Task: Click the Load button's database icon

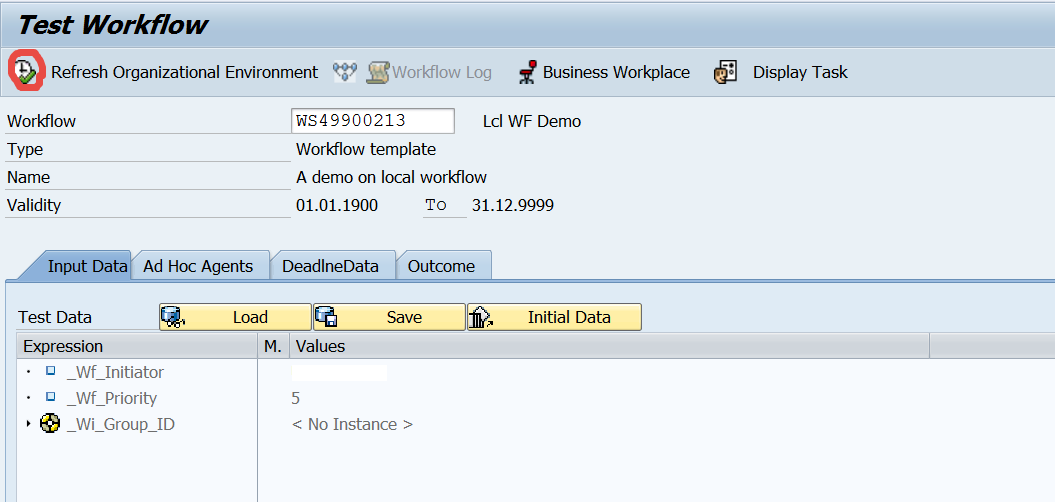Action: pos(174,317)
